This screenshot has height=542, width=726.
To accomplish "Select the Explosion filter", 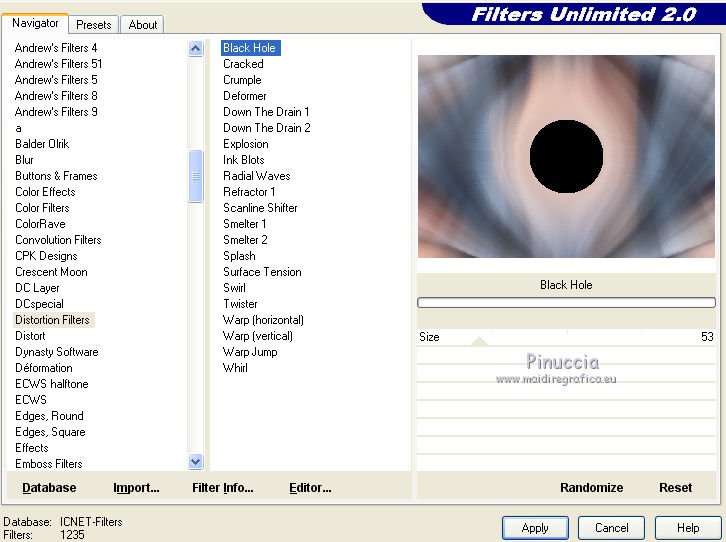I will click(245, 144).
